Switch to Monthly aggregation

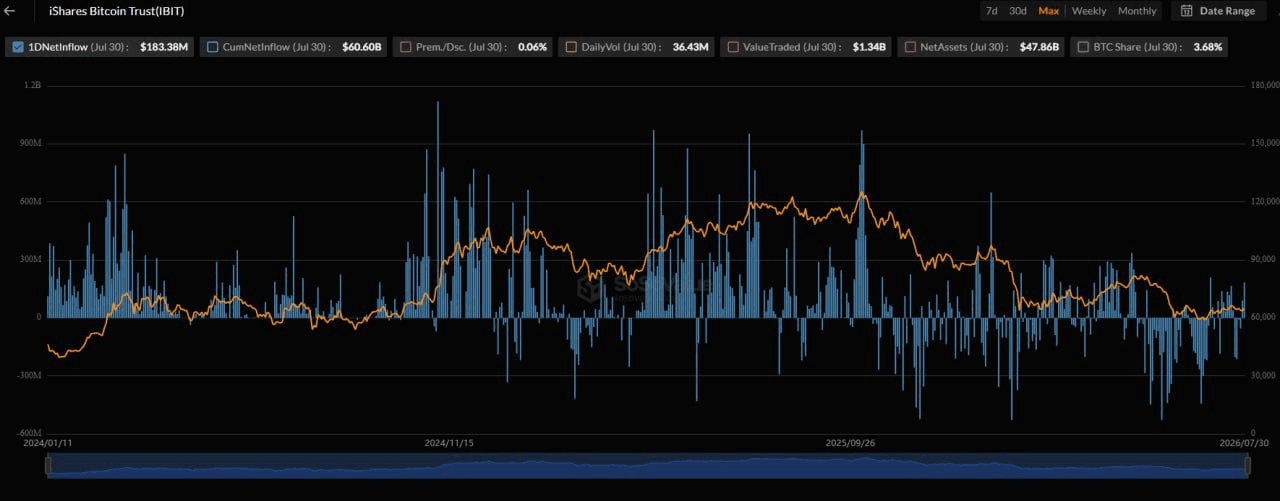(x=1137, y=11)
